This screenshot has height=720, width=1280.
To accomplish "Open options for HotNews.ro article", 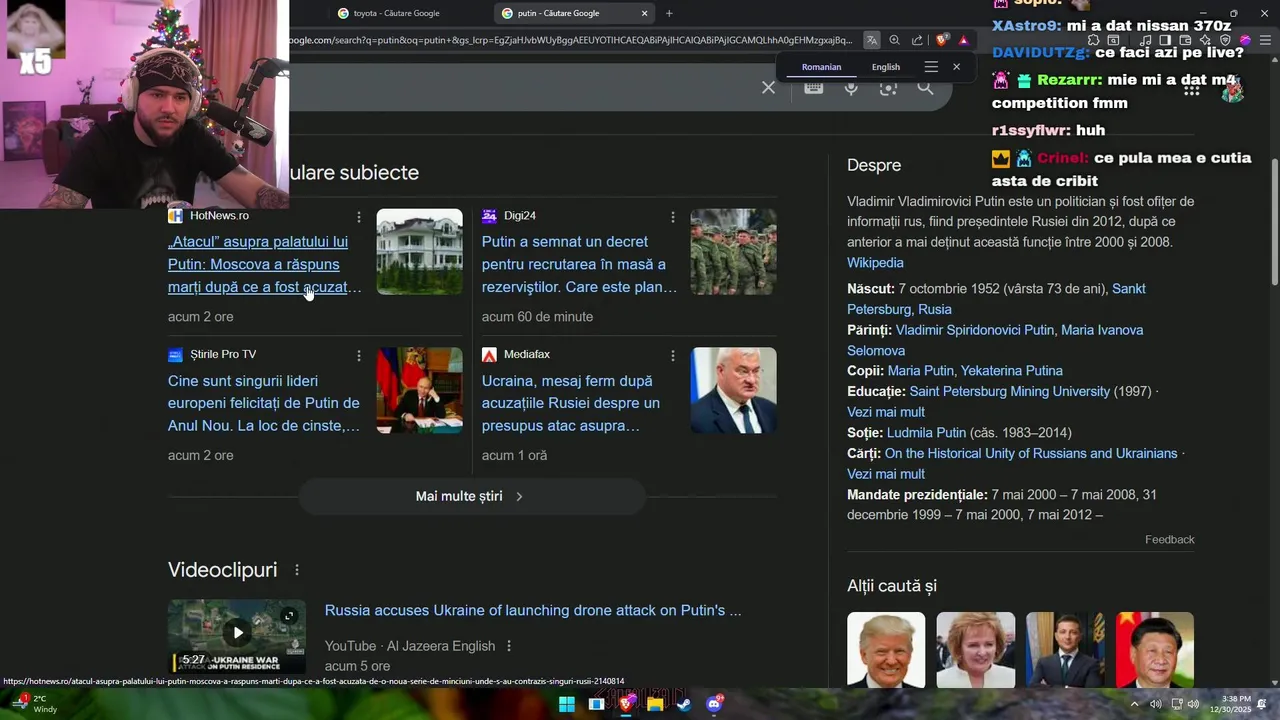I will 359,217.
